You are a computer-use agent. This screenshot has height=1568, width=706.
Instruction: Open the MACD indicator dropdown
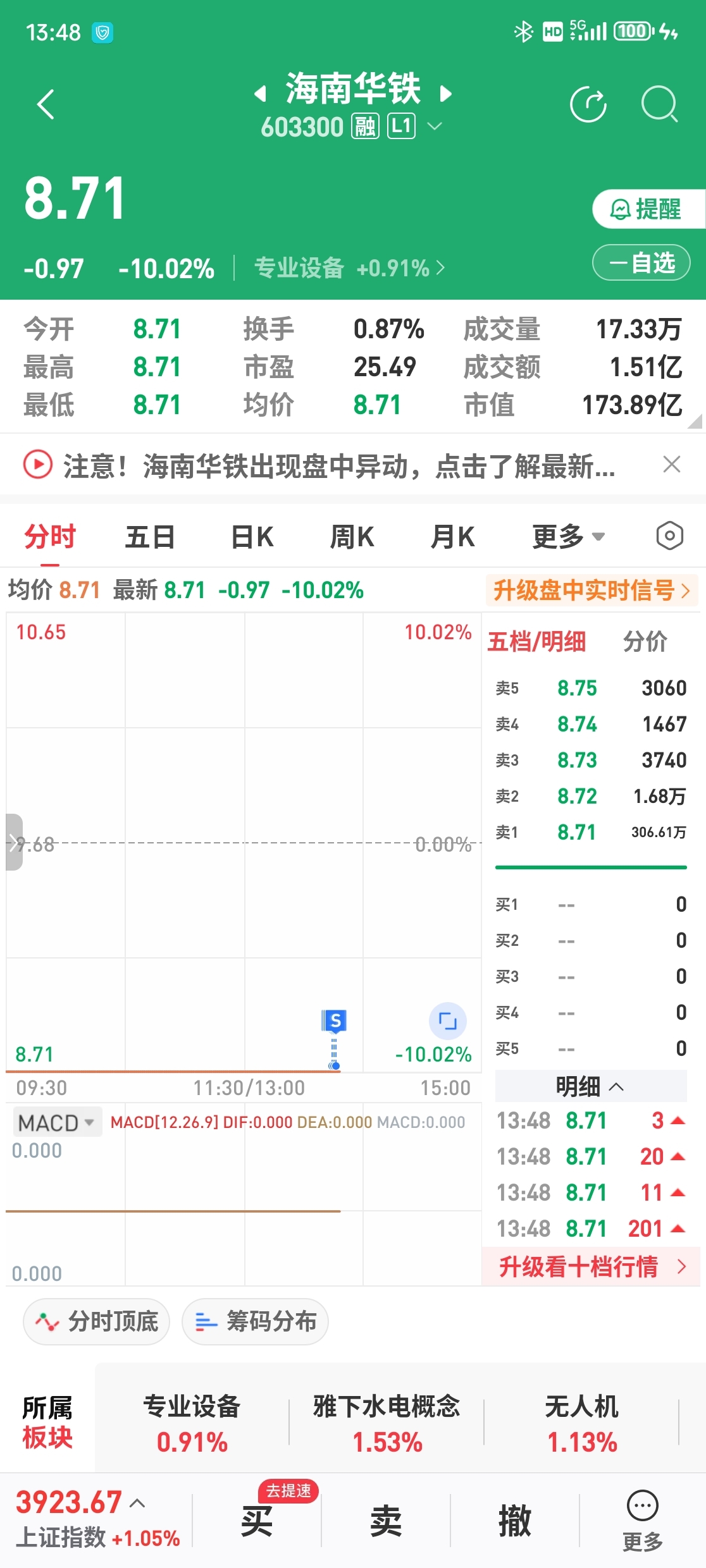coord(57,1123)
